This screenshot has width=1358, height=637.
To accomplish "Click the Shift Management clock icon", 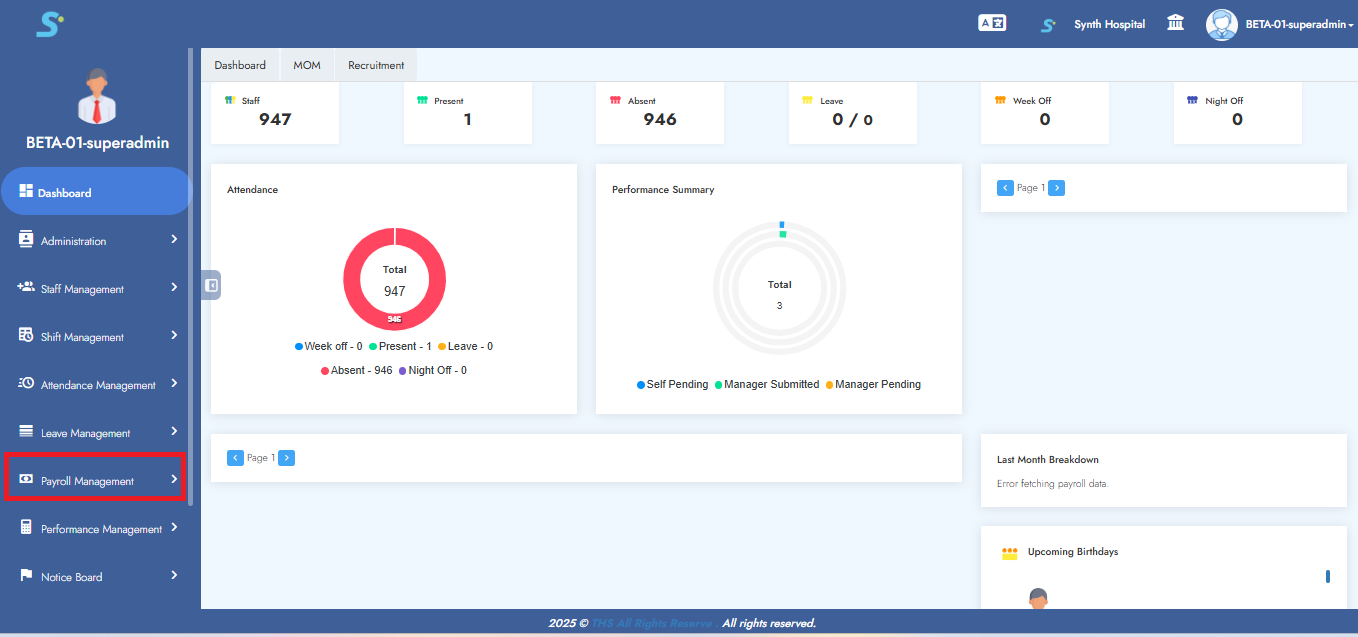I will (26, 335).
